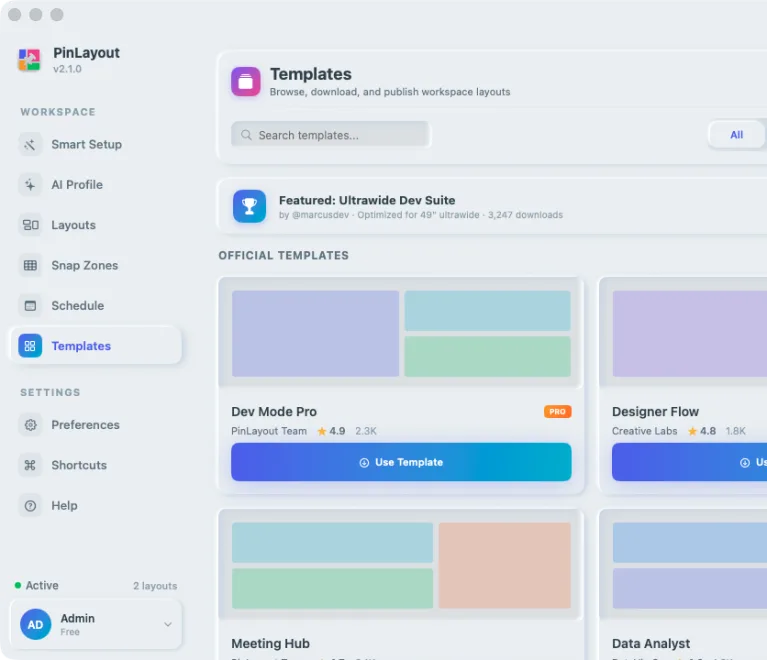Select the Snap Zones grid icon

[x=30, y=266]
